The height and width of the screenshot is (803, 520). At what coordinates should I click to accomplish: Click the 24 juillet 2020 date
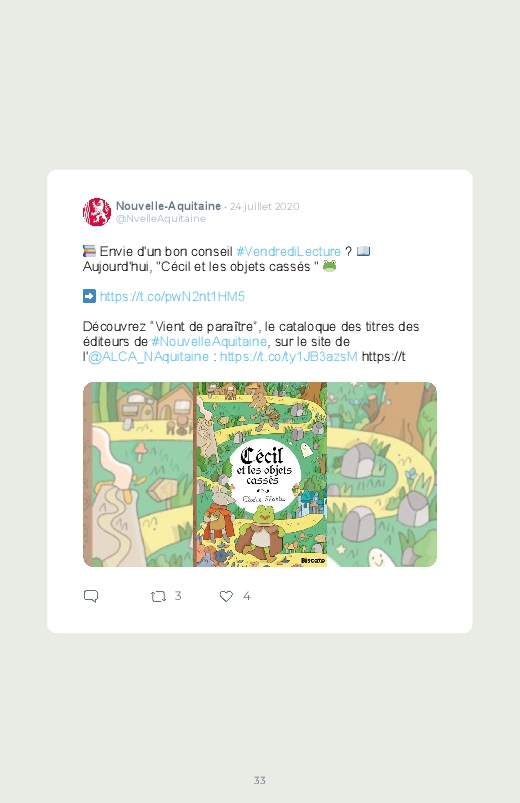click(x=264, y=206)
